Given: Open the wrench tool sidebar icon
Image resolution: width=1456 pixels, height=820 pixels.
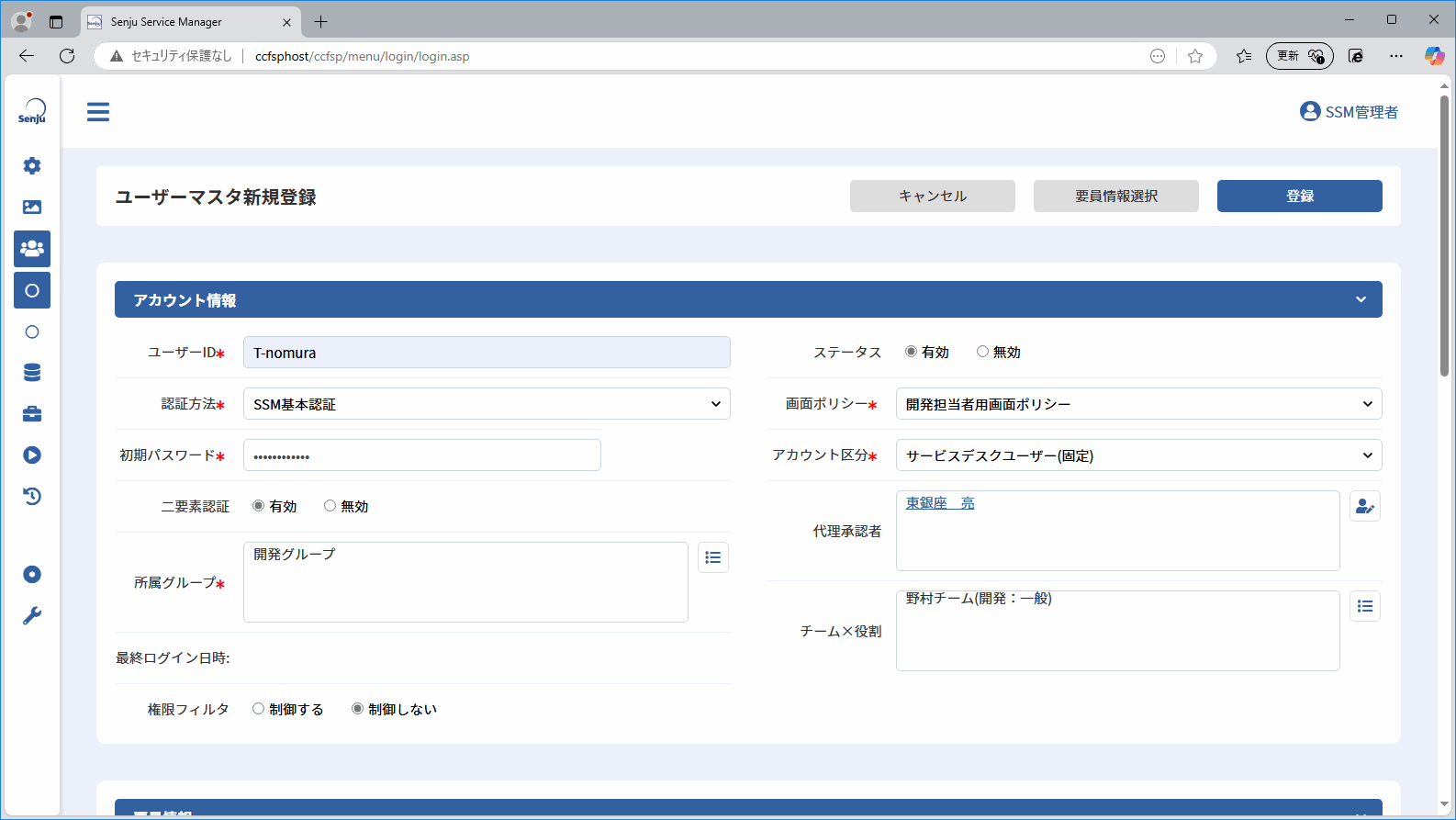Looking at the screenshot, I should pos(32,616).
